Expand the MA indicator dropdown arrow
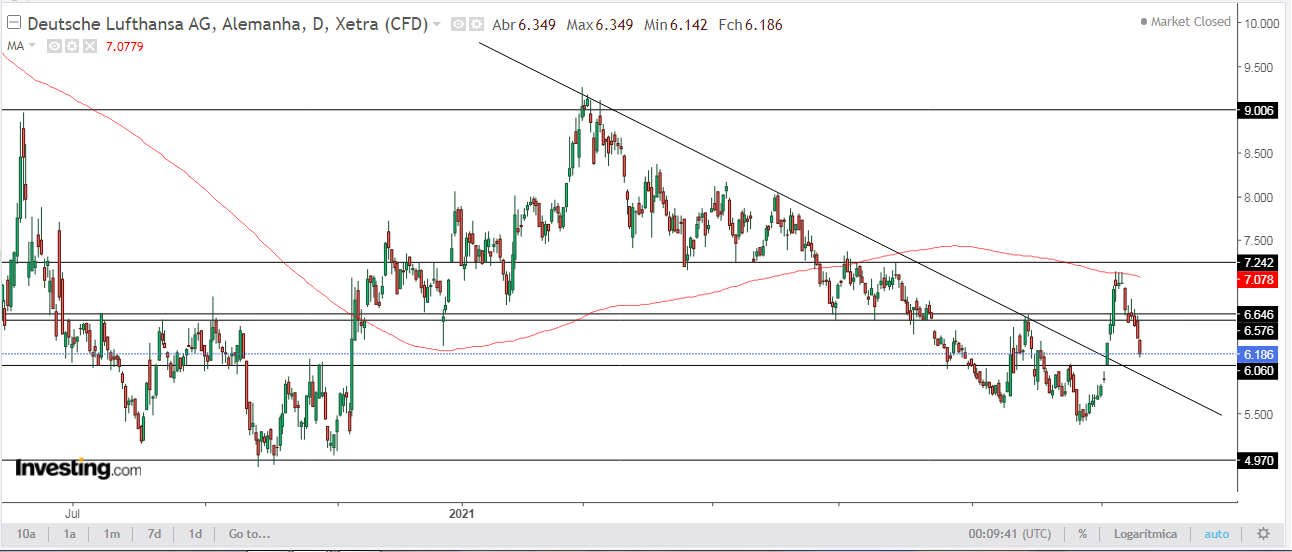The height and width of the screenshot is (552, 1292). 32,46
